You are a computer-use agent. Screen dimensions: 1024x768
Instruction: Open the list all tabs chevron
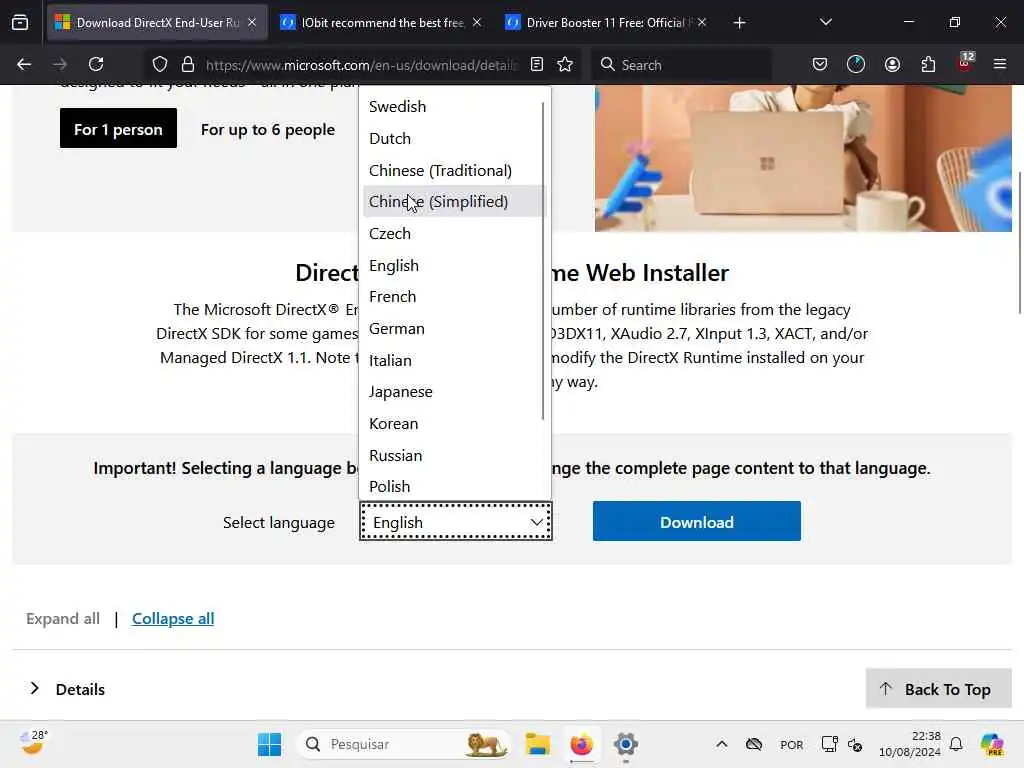pyautogui.click(x=825, y=23)
